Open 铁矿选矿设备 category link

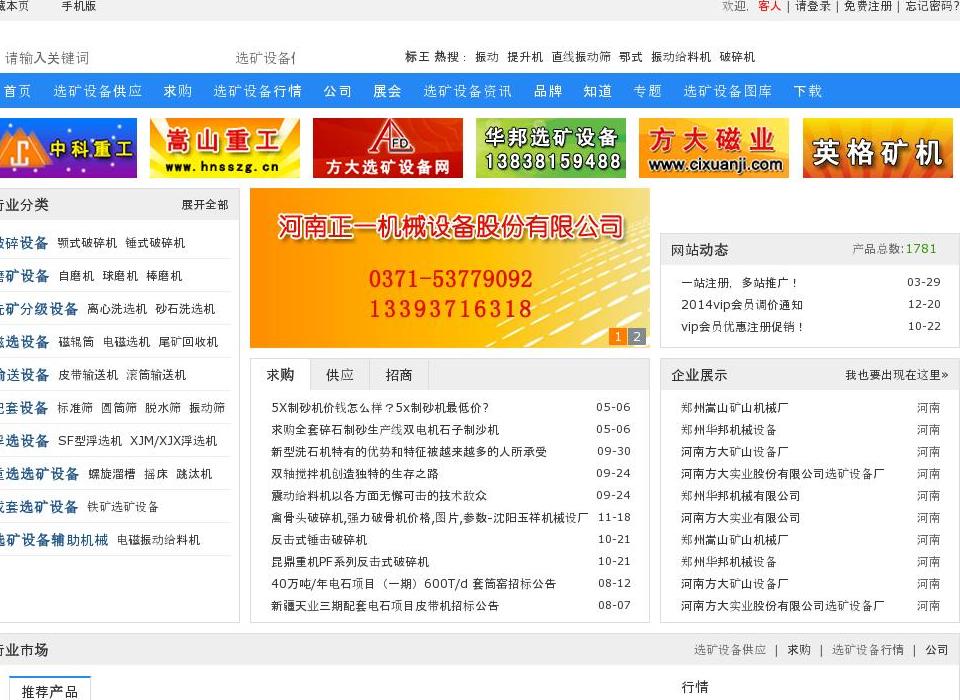coord(123,507)
